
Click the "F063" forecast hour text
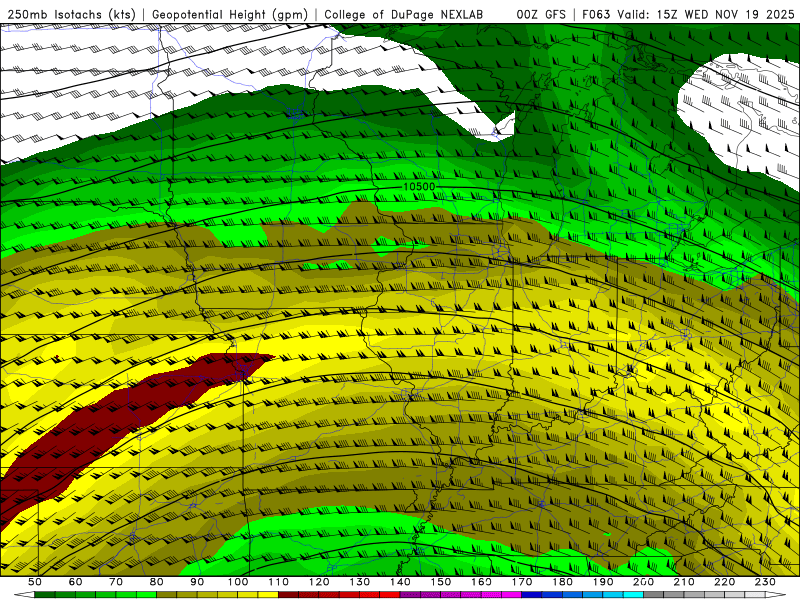(596, 15)
